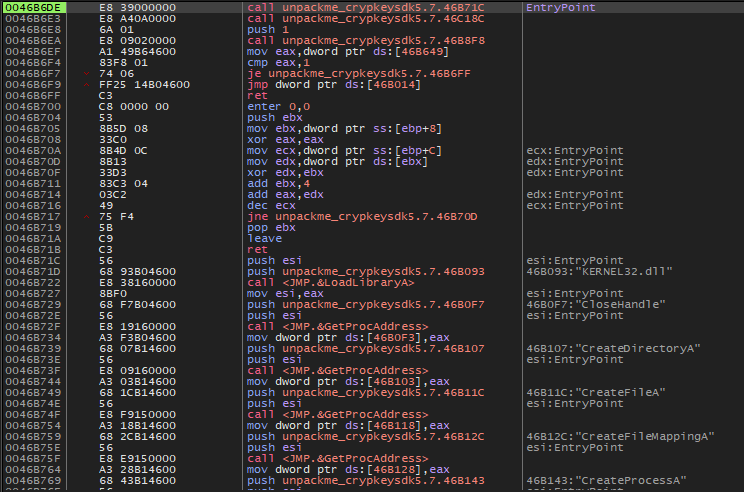Click the xor edx,ebx instruction

(x=285, y=172)
